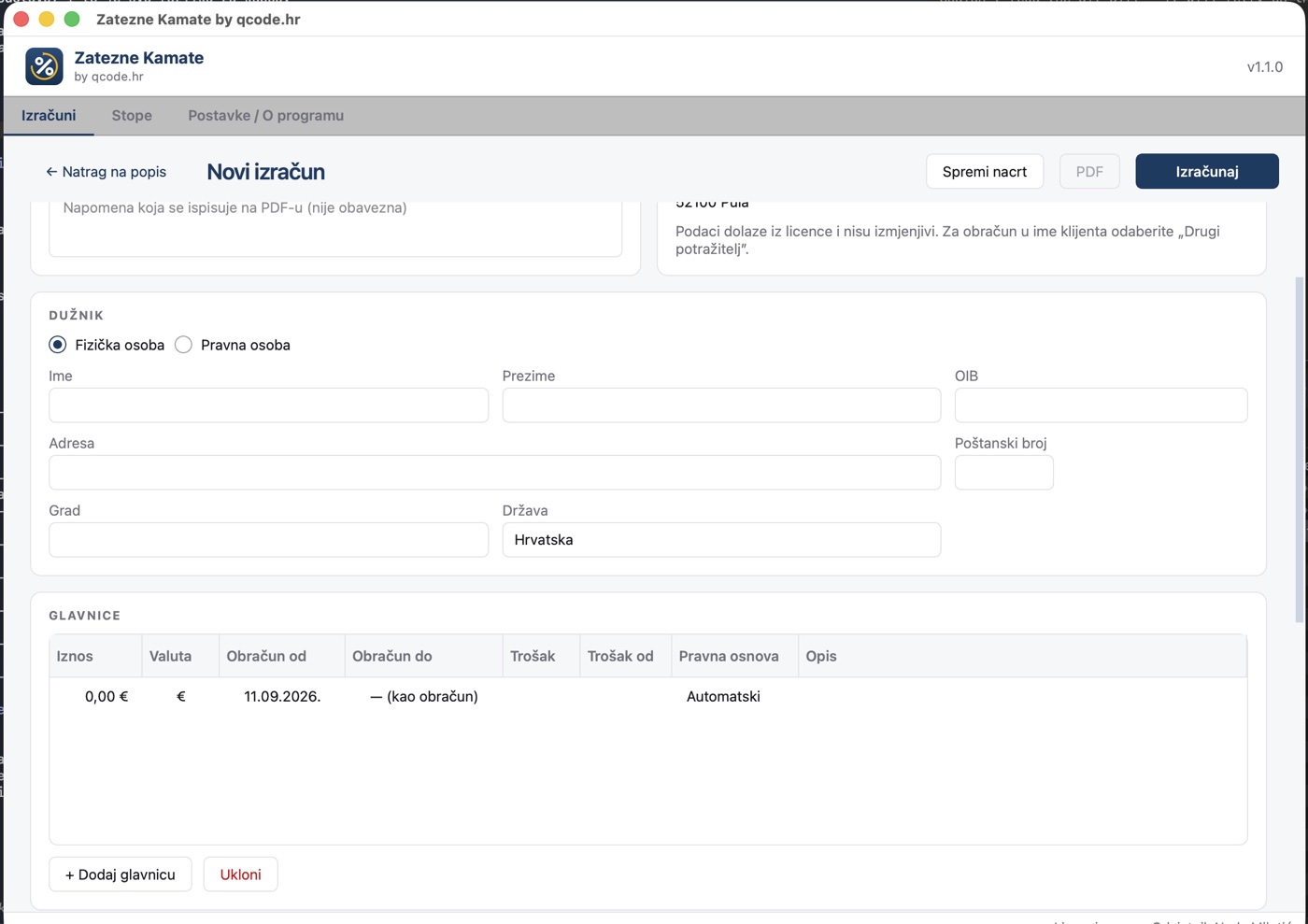Click the Napomena note text area
Viewport: 1308px width, 924px height.
coord(335,228)
